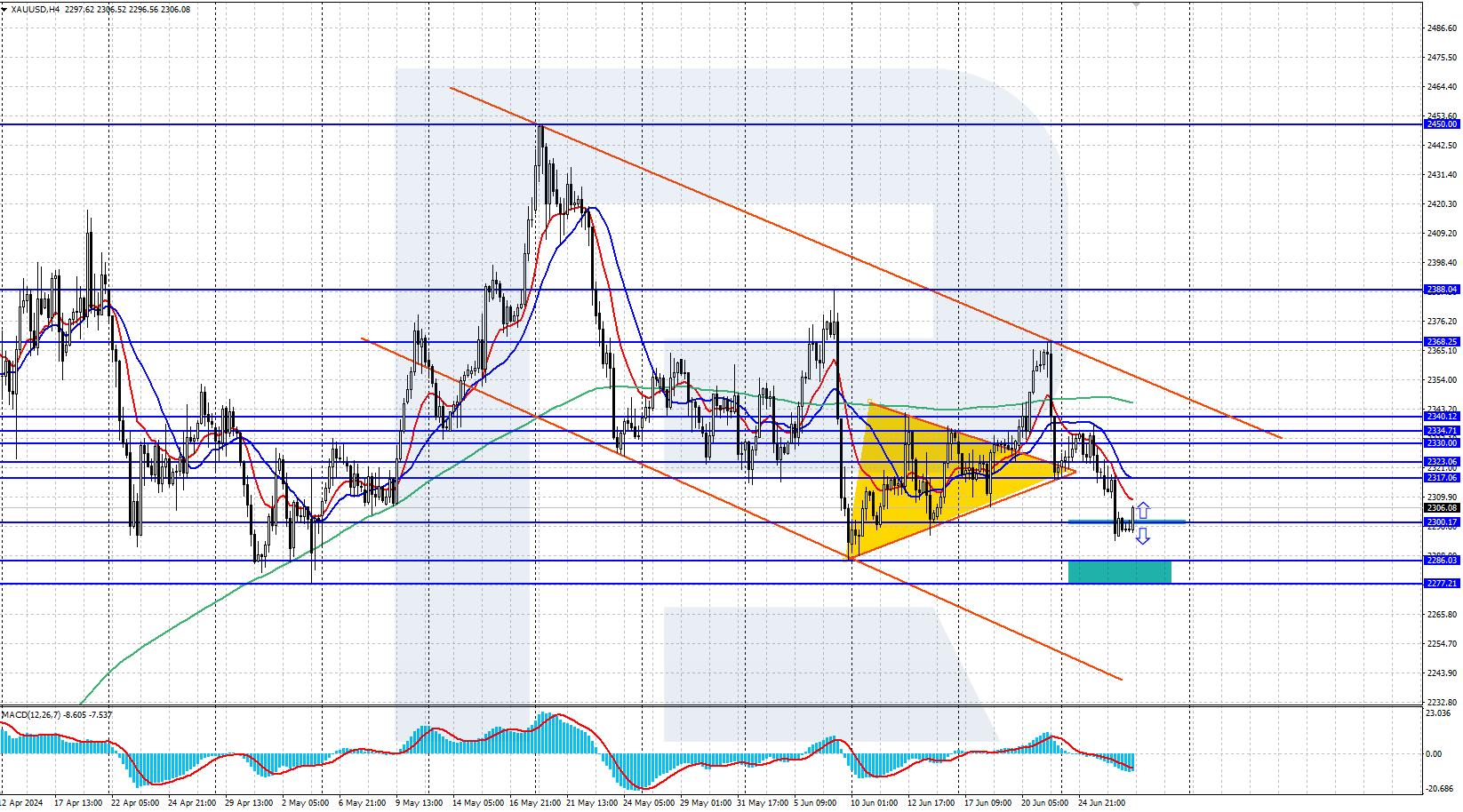Select the 2277.21 price level label
1463x812 pixels.
click(x=1441, y=584)
